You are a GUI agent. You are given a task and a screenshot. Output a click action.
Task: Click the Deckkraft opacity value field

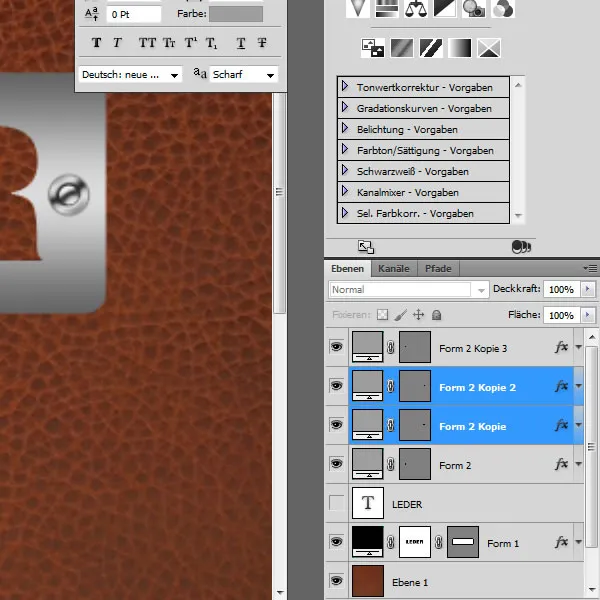pyautogui.click(x=561, y=289)
